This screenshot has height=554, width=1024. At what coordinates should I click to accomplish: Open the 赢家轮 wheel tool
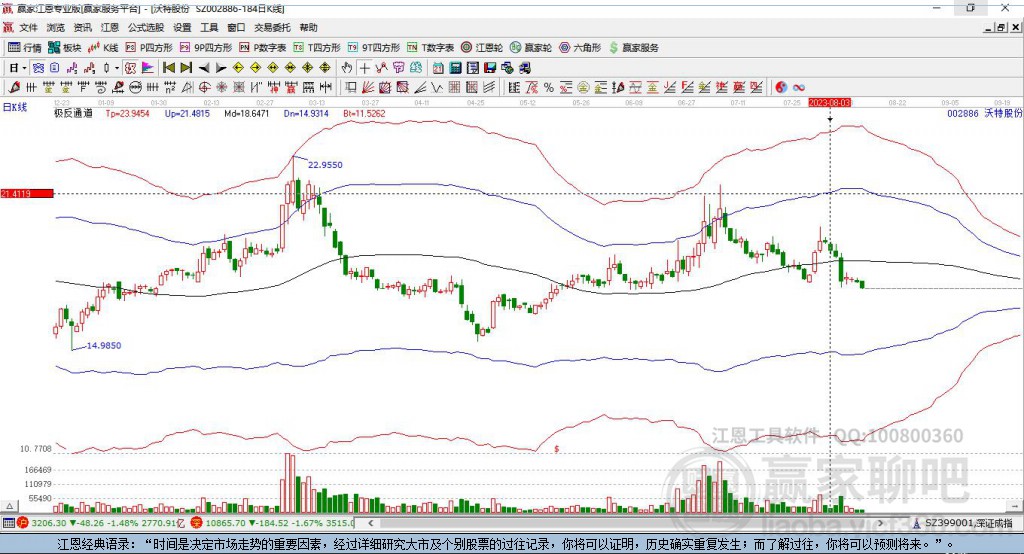[531, 48]
